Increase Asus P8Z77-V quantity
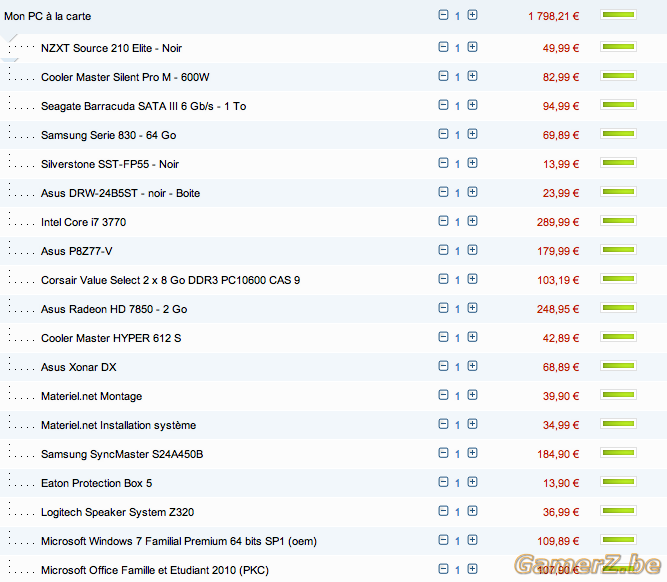The image size is (667, 582). pyautogui.click(x=472, y=250)
